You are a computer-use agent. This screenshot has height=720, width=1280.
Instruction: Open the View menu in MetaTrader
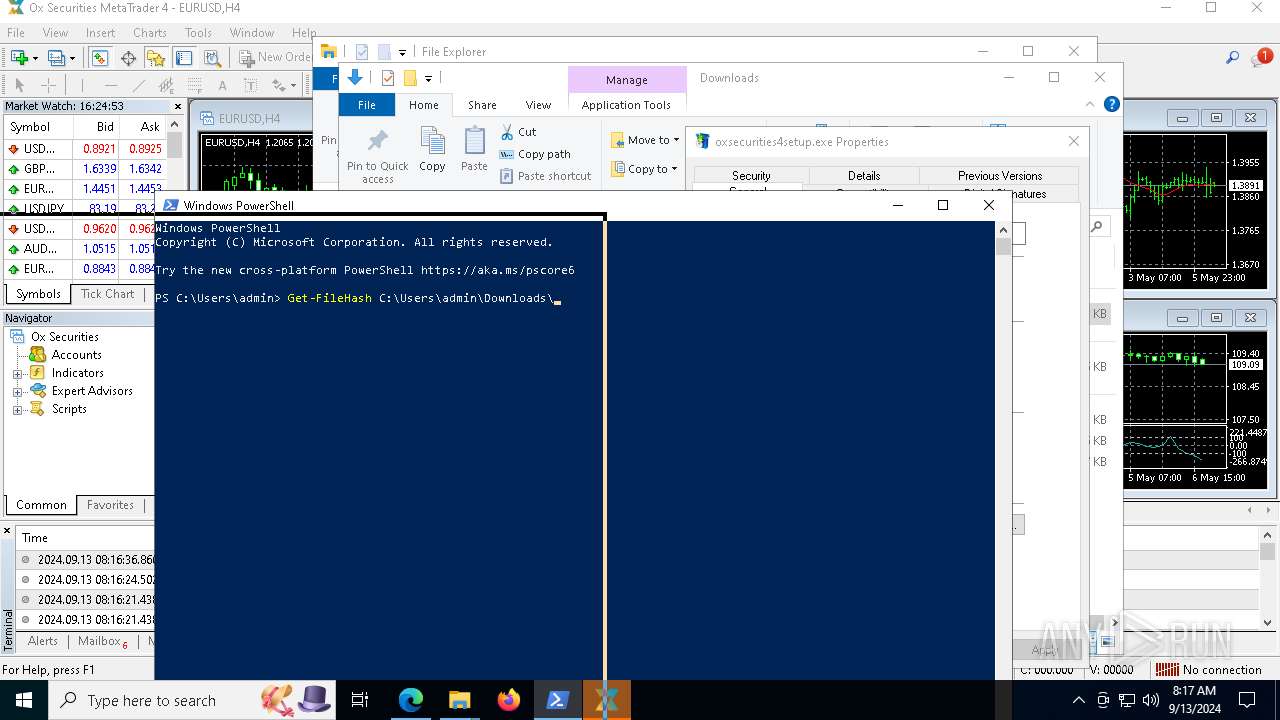tap(55, 32)
